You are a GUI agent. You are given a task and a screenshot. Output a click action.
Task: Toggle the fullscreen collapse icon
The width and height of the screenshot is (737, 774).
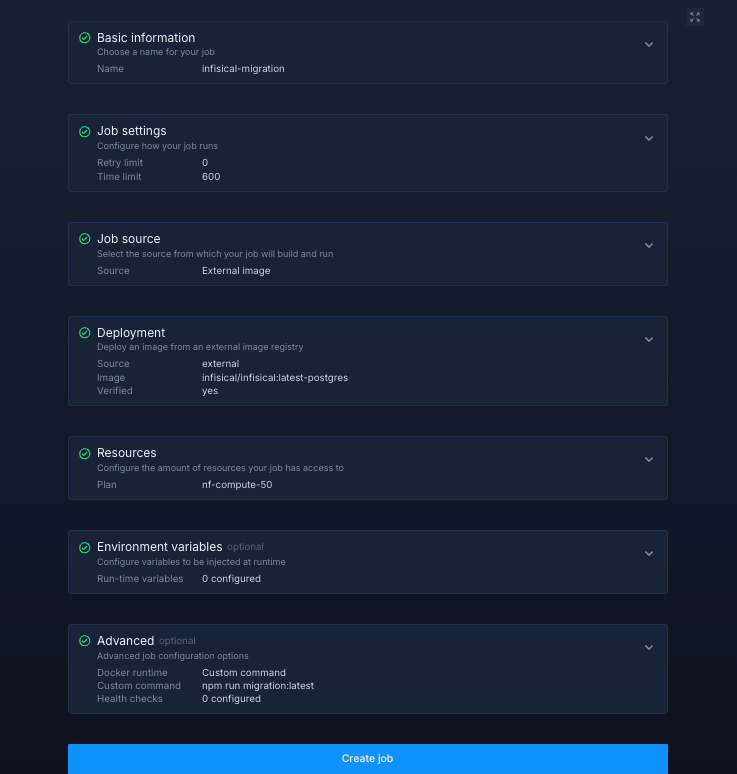[695, 17]
